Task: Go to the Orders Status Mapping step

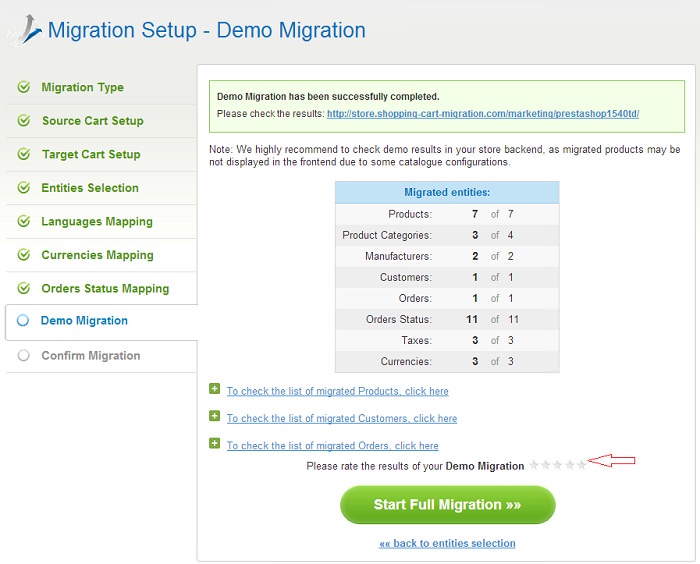Action: (x=105, y=288)
